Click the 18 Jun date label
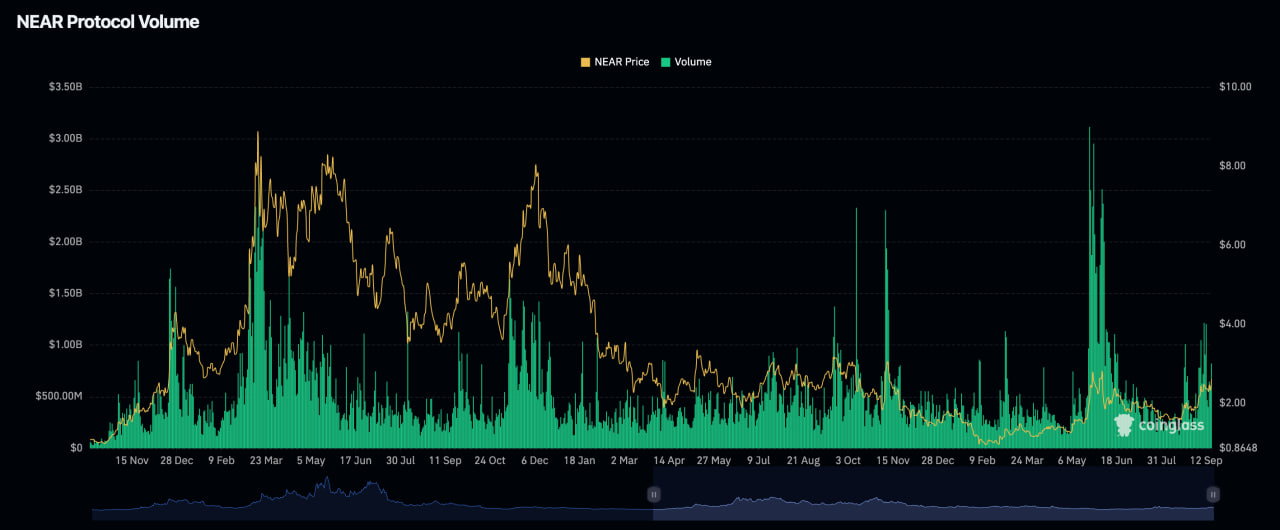This screenshot has width=1280, height=530. [x=1115, y=461]
